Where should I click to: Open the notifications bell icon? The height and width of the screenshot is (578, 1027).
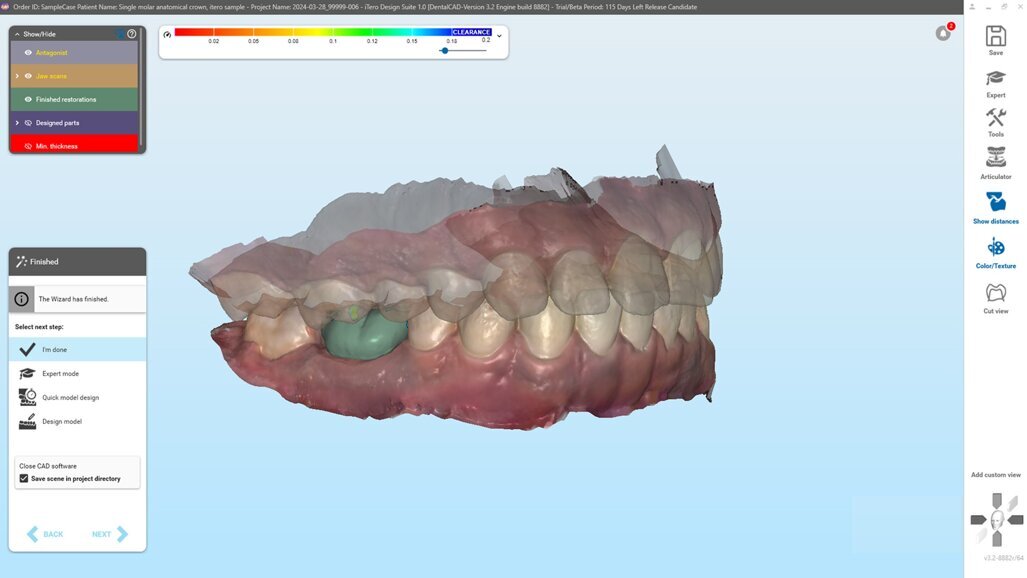point(941,33)
